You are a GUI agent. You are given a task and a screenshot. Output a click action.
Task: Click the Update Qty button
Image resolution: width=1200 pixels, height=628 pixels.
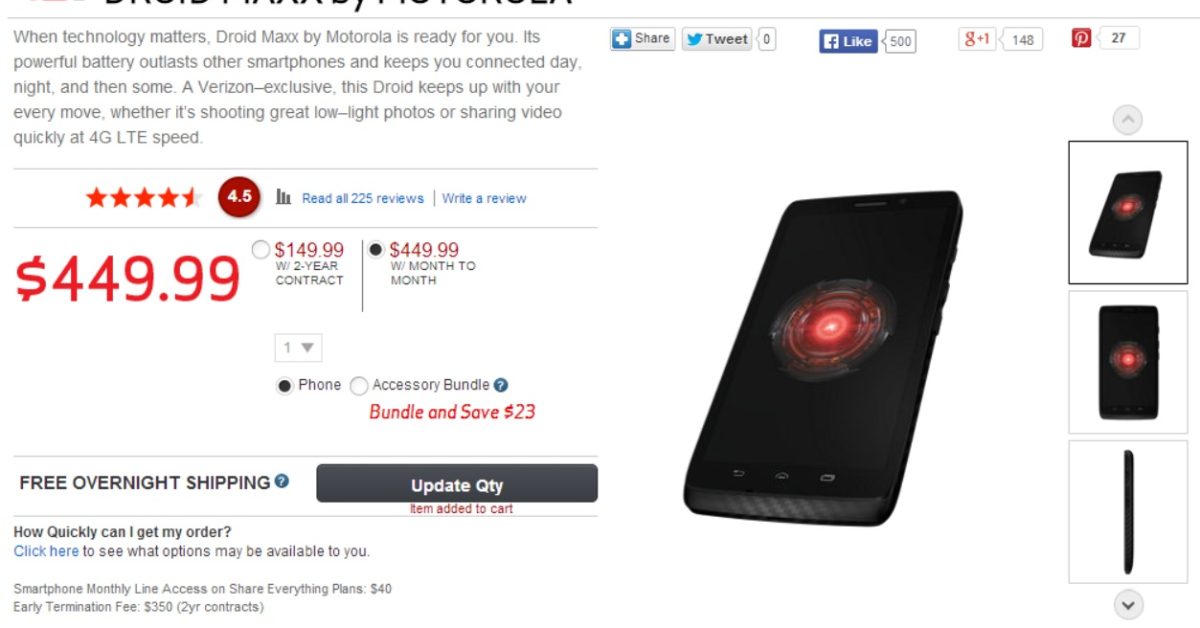pyautogui.click(x=457, y=484)
